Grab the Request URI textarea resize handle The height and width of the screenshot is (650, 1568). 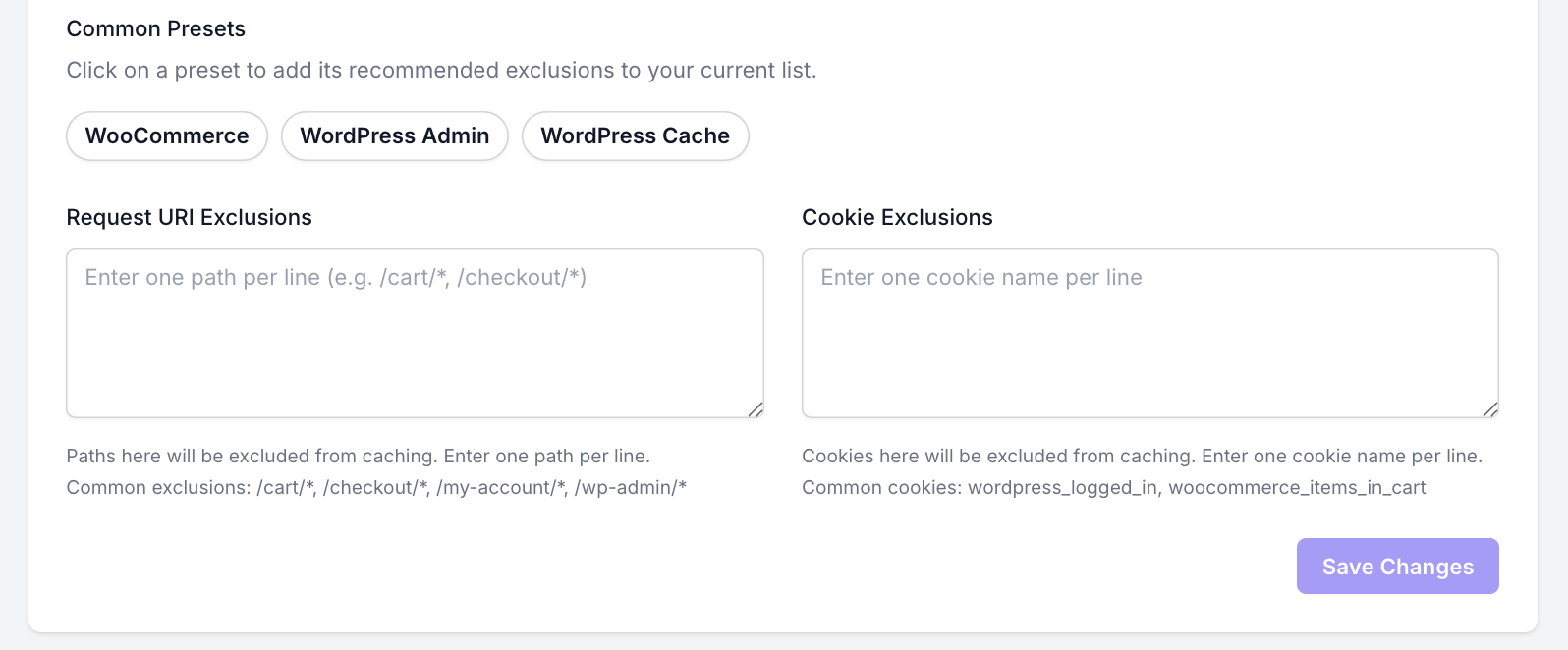[x=756, y=409]
